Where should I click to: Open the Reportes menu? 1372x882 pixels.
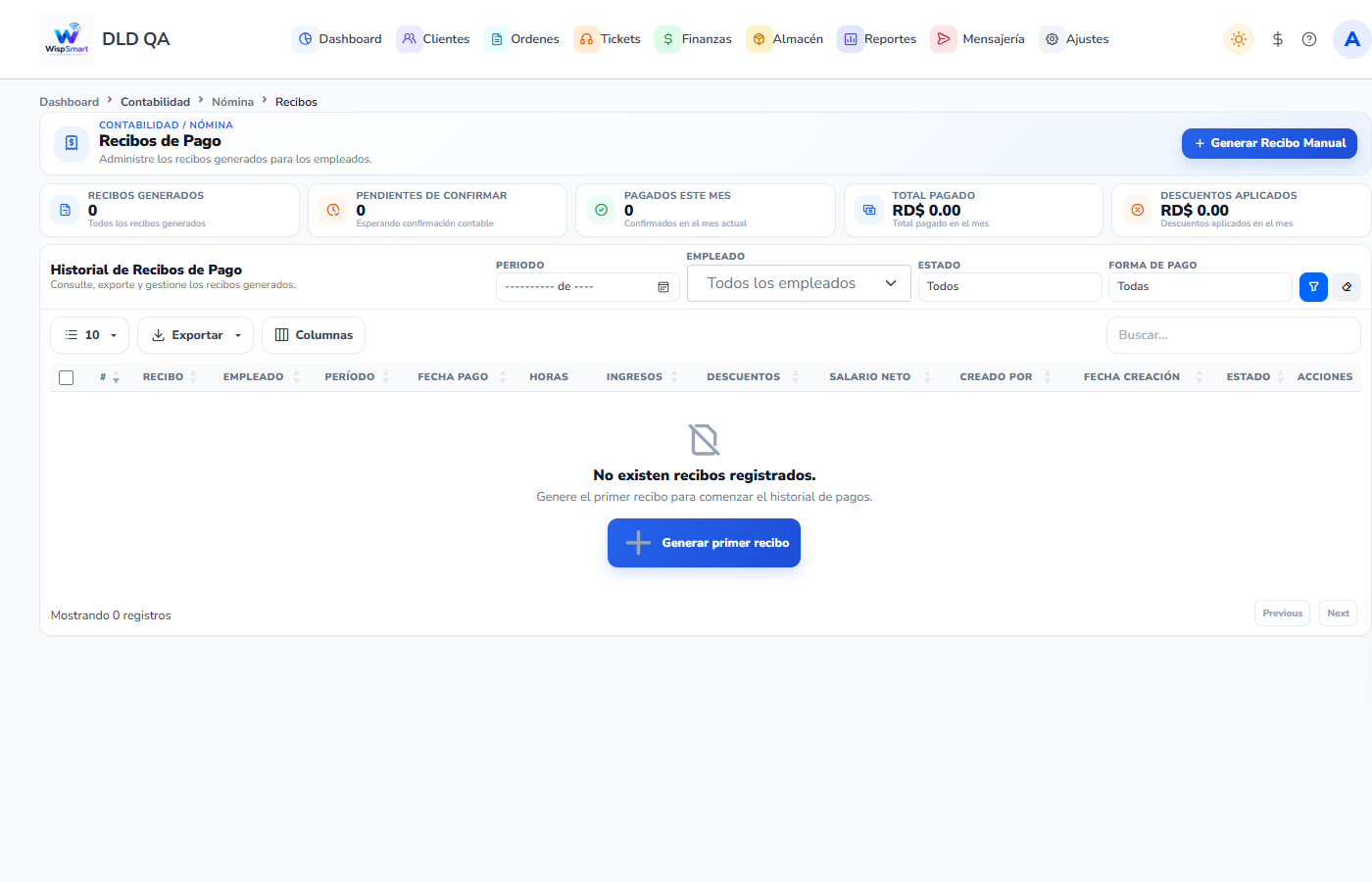pyautogui.click(x=877, y=39)
